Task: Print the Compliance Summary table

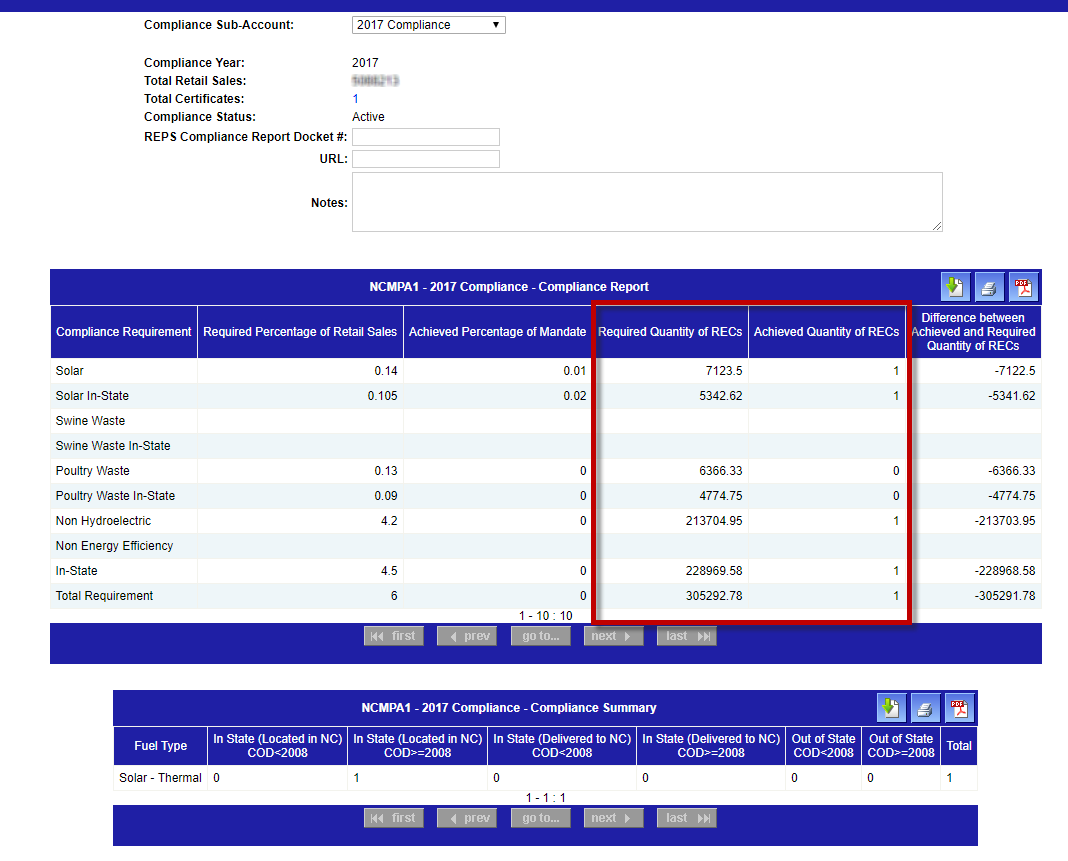Action: click(x=925, y=708)
